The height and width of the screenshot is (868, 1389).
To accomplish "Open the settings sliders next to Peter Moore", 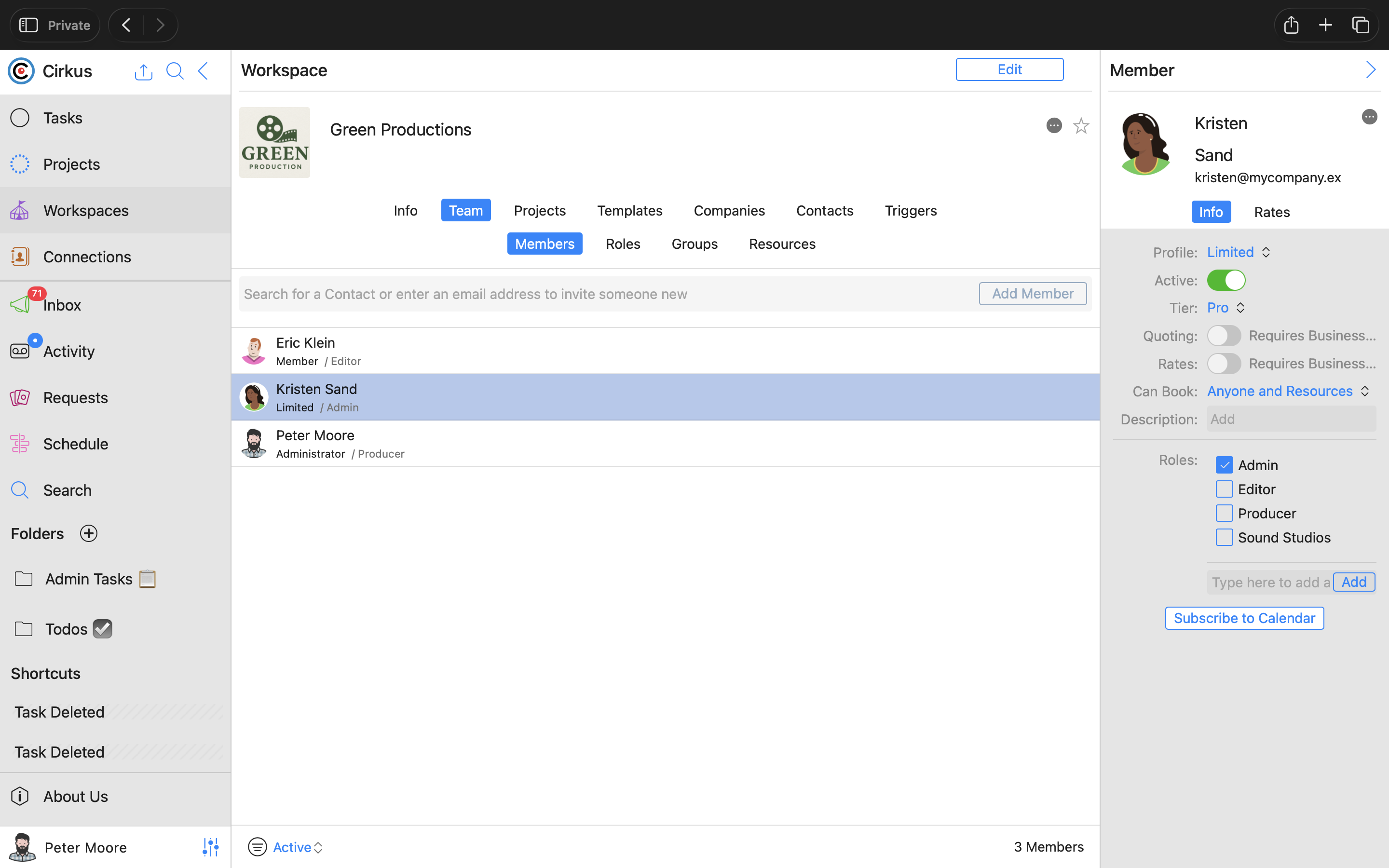I will [211, 847].
